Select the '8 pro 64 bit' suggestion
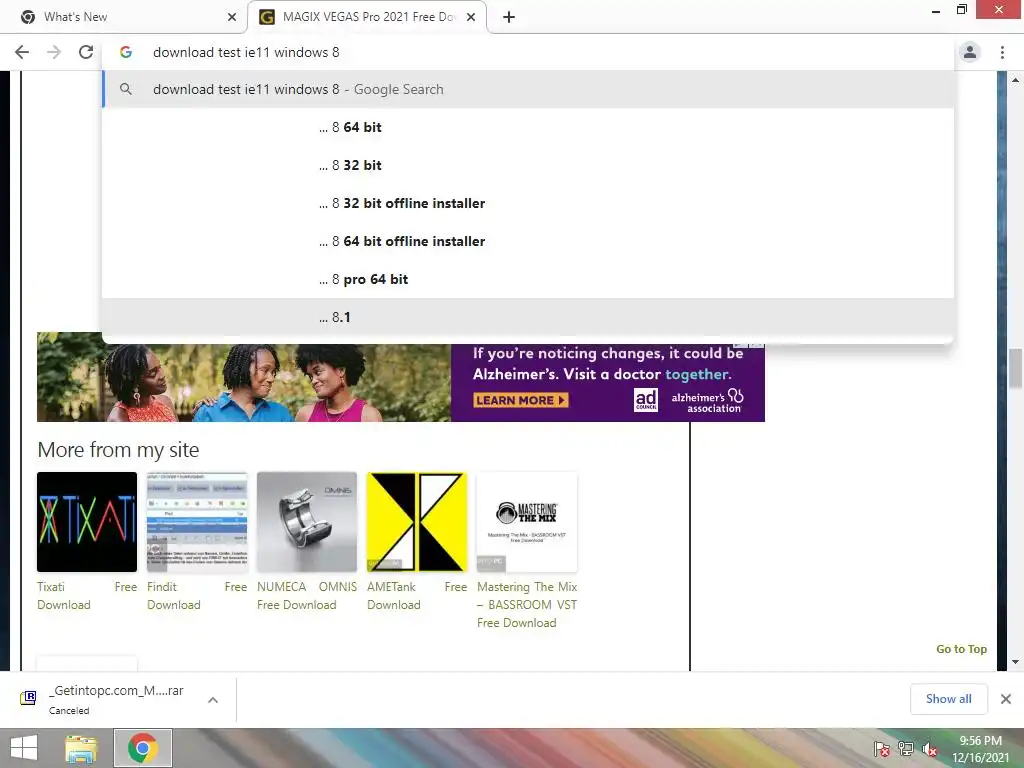 528,279
